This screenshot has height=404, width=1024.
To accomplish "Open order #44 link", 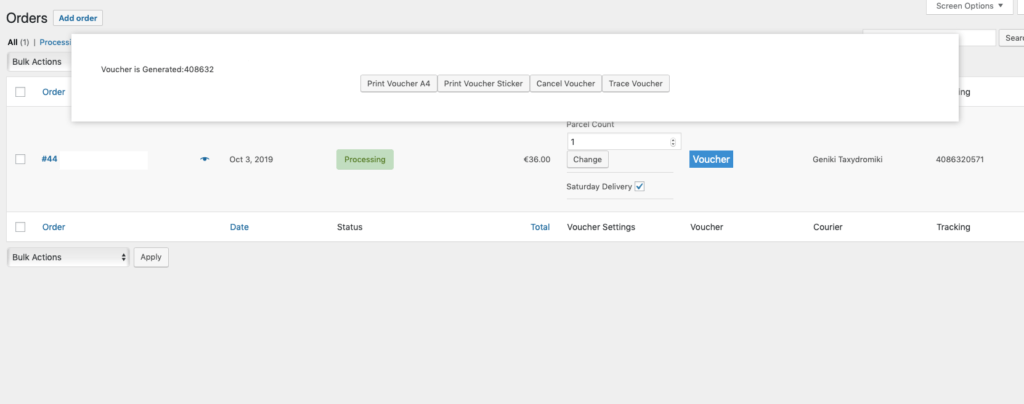I will pos(50,159).
